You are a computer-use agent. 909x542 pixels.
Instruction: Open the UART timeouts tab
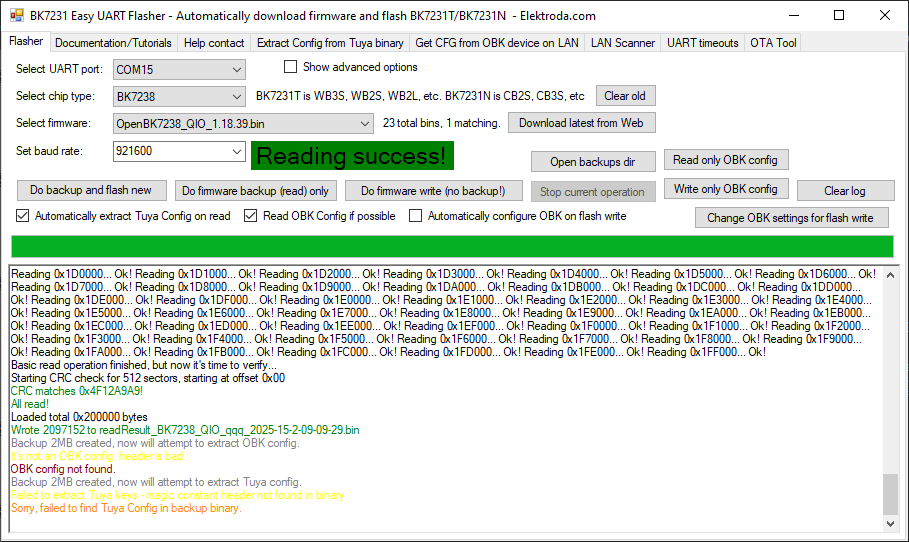[x=703, y=43]
